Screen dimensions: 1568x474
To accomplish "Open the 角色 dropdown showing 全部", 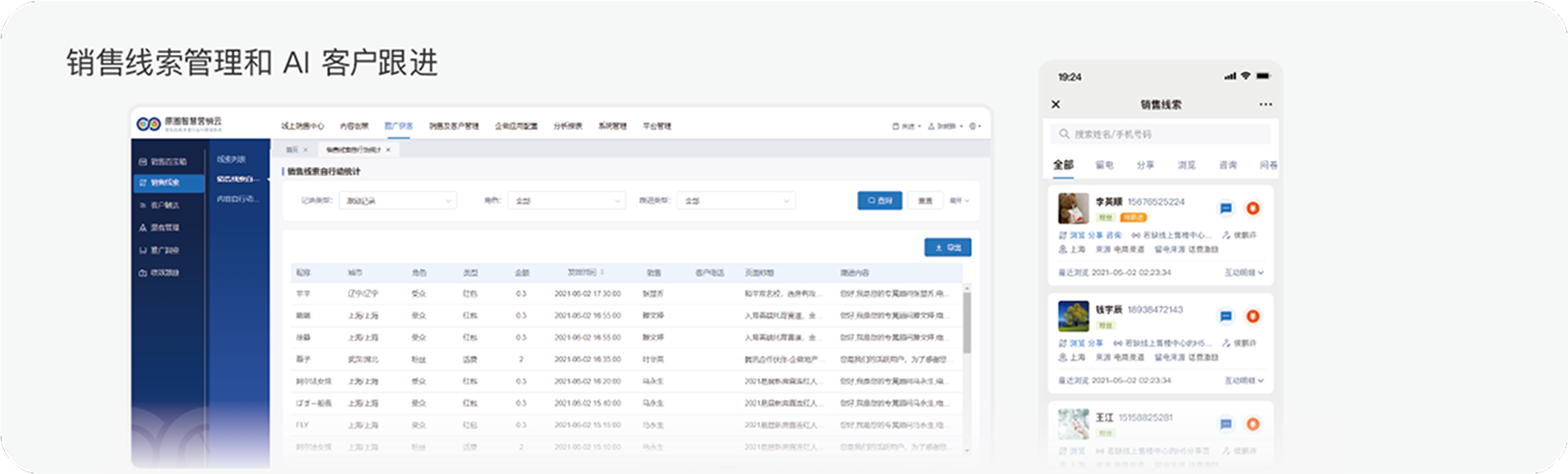I will click(x=566, y=201).
